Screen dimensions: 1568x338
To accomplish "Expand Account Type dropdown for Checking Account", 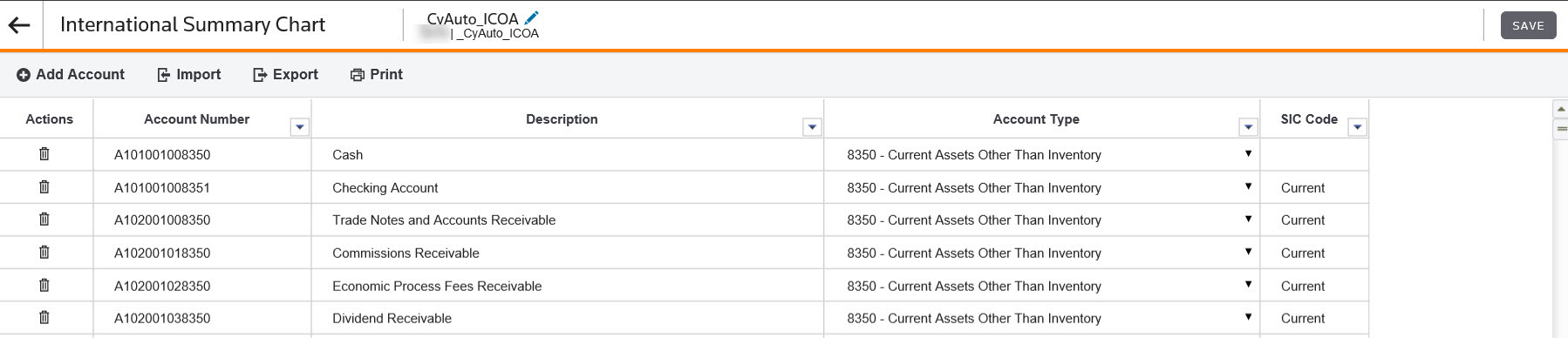I will point(1248,186).
